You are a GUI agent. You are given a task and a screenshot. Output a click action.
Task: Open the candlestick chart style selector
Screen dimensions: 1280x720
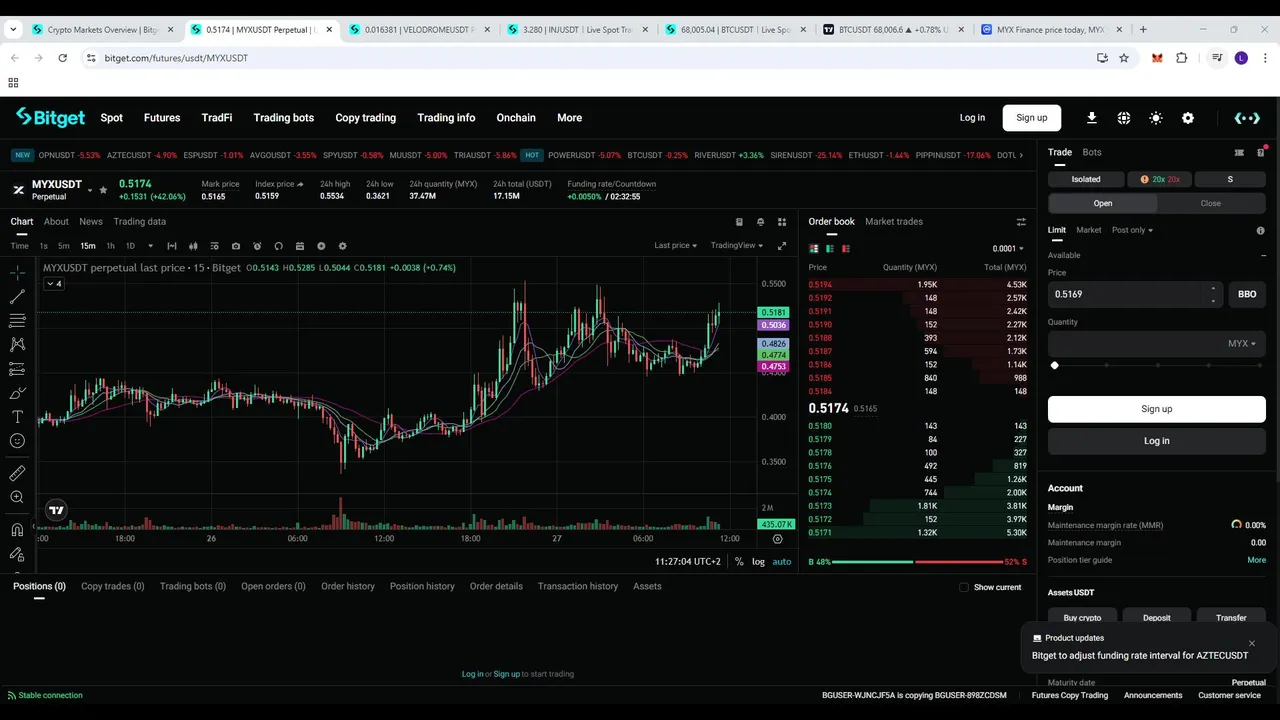pyautogui.click(x=193, y=246)
